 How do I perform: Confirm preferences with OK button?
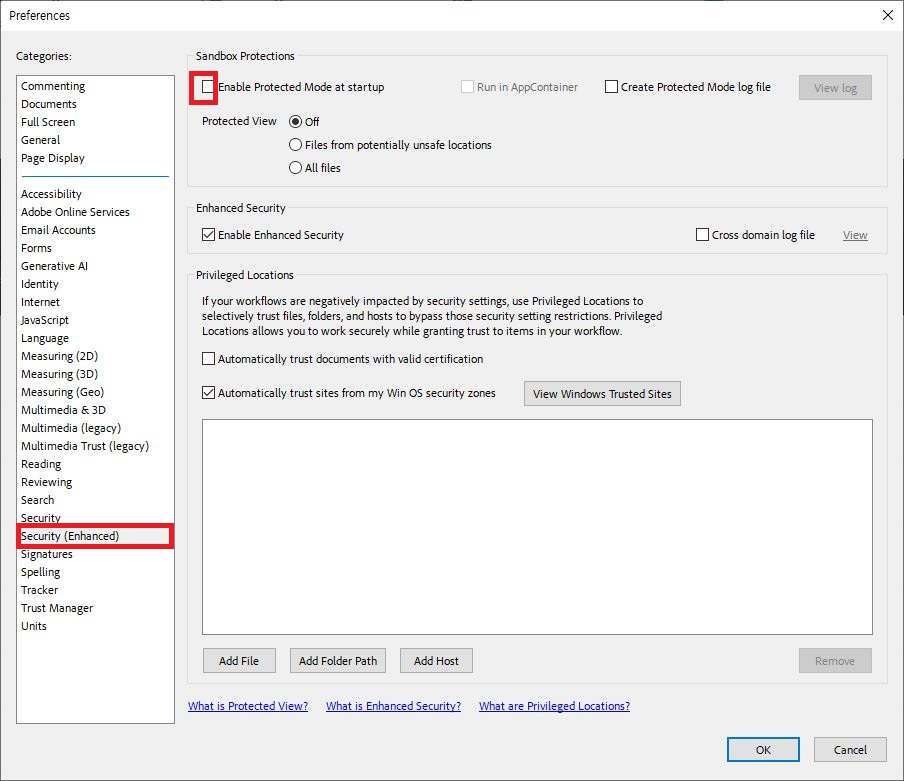click(x=763, y=749)
